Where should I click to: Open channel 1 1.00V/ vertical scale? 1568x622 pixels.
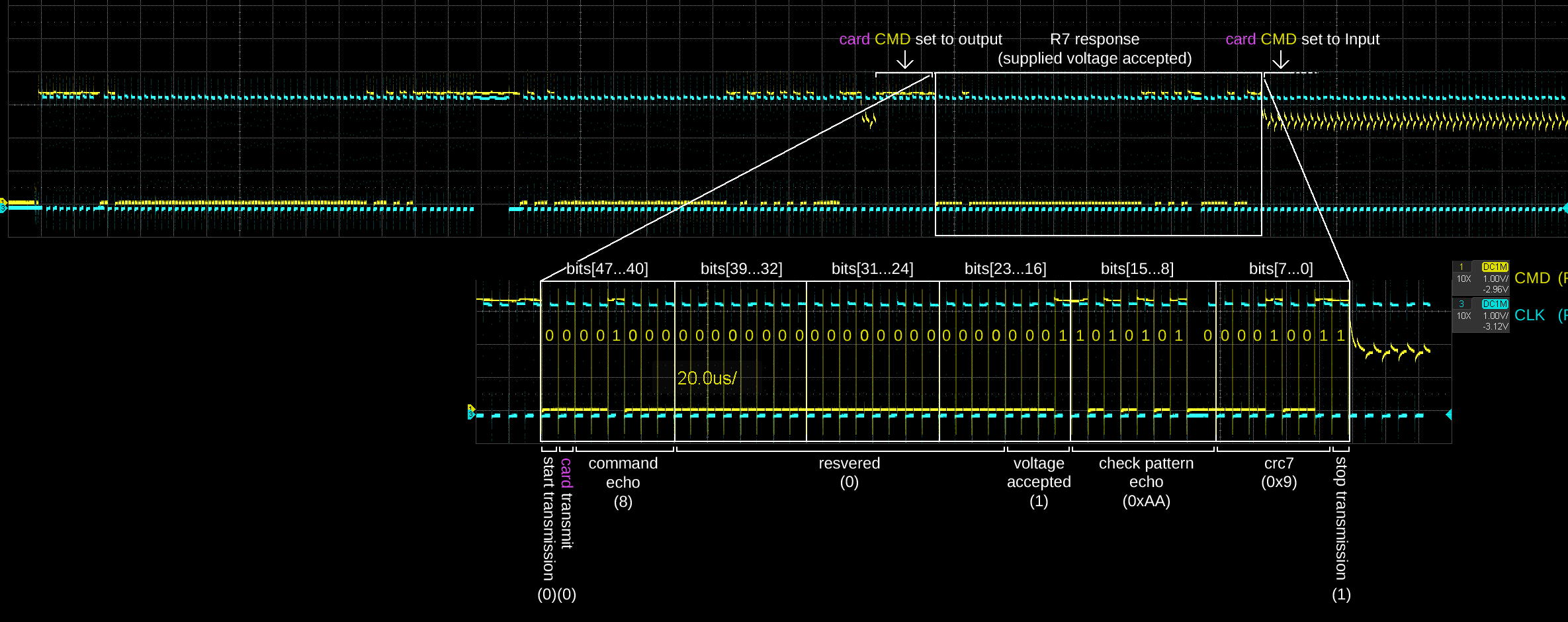[x=1495, y=279]
